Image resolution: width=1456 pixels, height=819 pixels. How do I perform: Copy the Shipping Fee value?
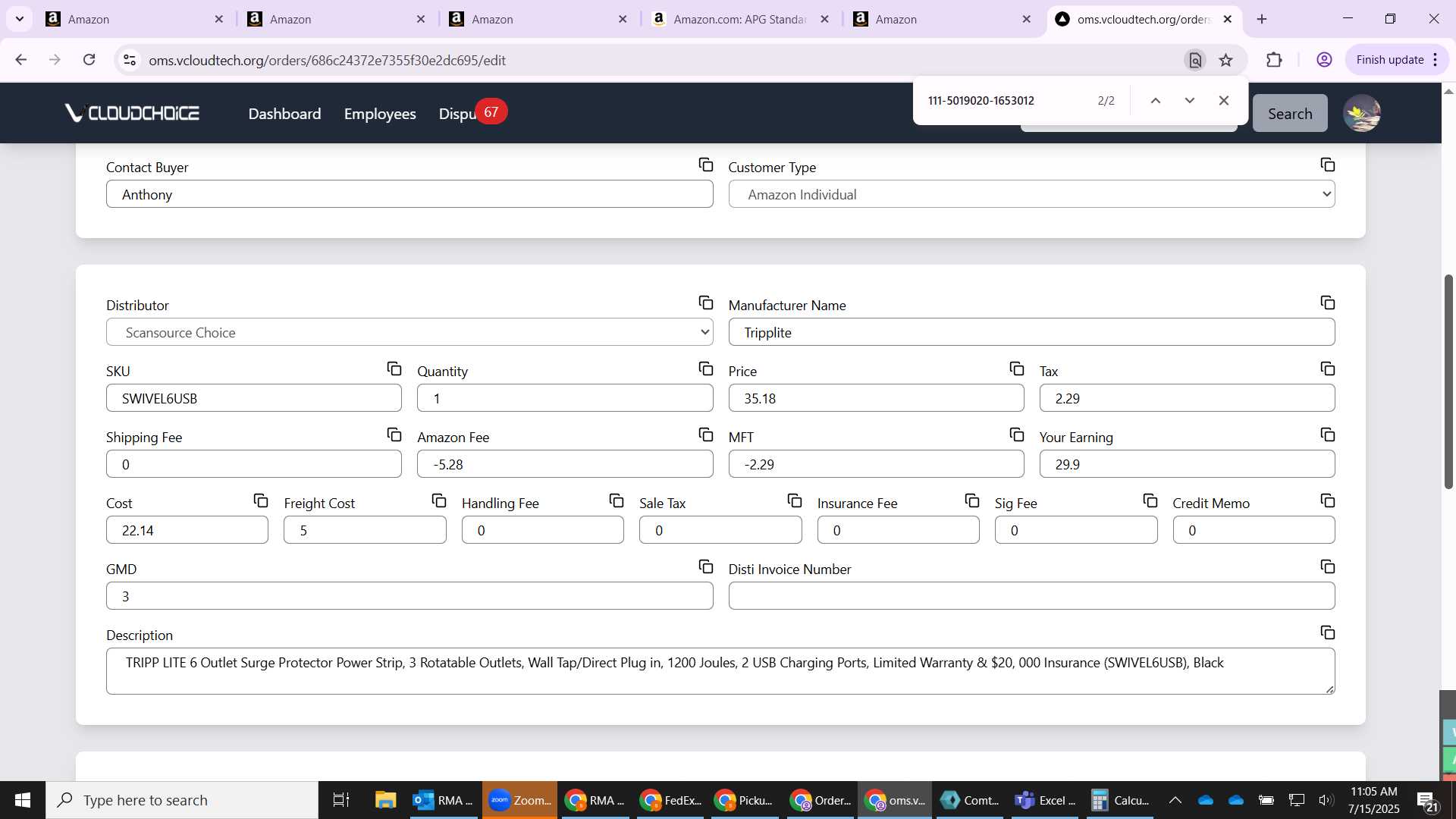pyautogui.click(x=394, y=435)
